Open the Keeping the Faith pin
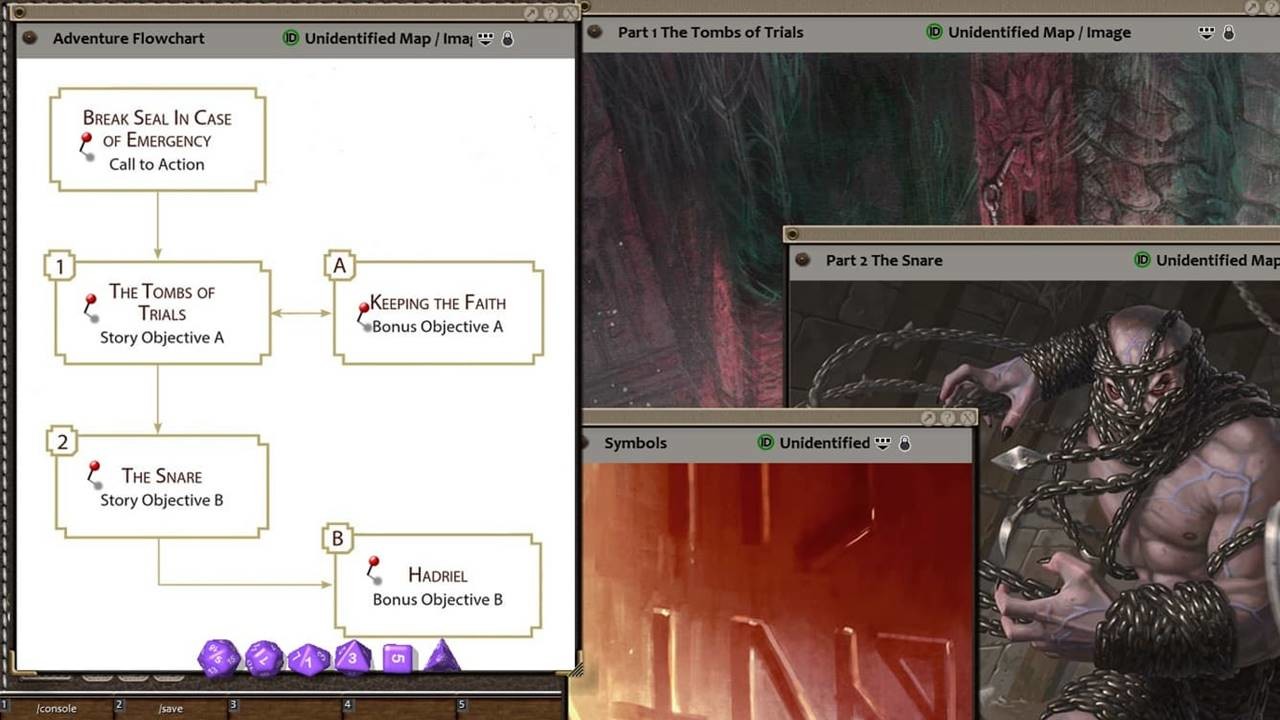This screenshot has height=720, width=1280. [x=364, y=315]
